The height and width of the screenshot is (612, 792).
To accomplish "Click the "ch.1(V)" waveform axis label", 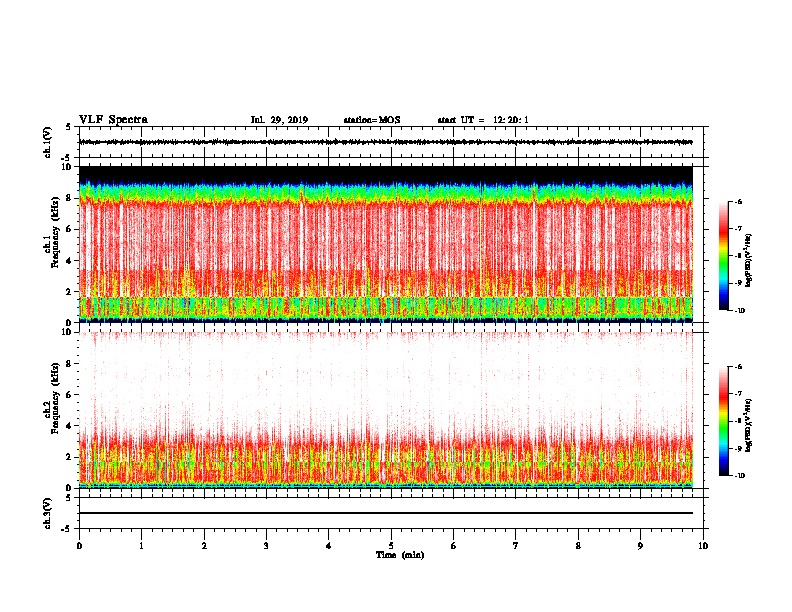I will pos(47,142).
